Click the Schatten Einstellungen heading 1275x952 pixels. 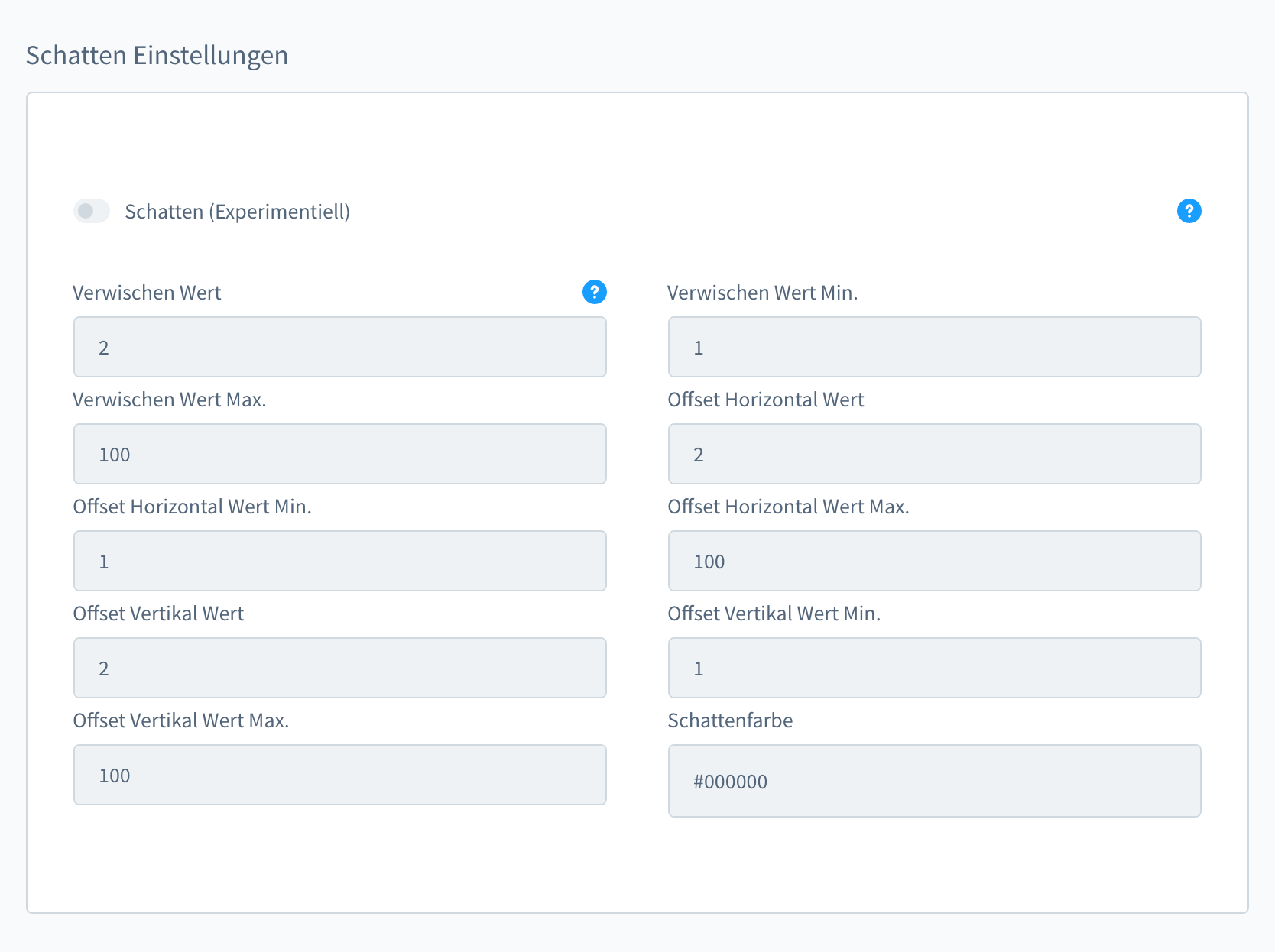click(157, 56)
